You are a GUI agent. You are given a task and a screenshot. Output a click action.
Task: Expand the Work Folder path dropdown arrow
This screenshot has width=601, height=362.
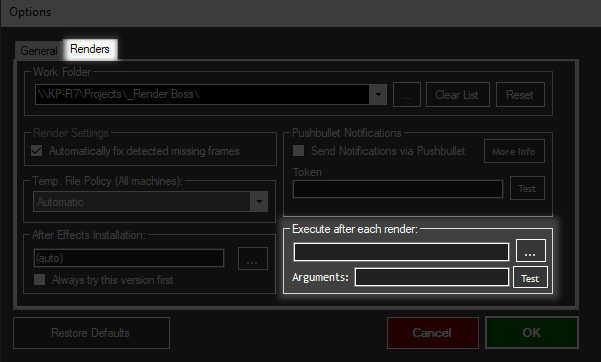pyautogui.click(x=378, y=94)
